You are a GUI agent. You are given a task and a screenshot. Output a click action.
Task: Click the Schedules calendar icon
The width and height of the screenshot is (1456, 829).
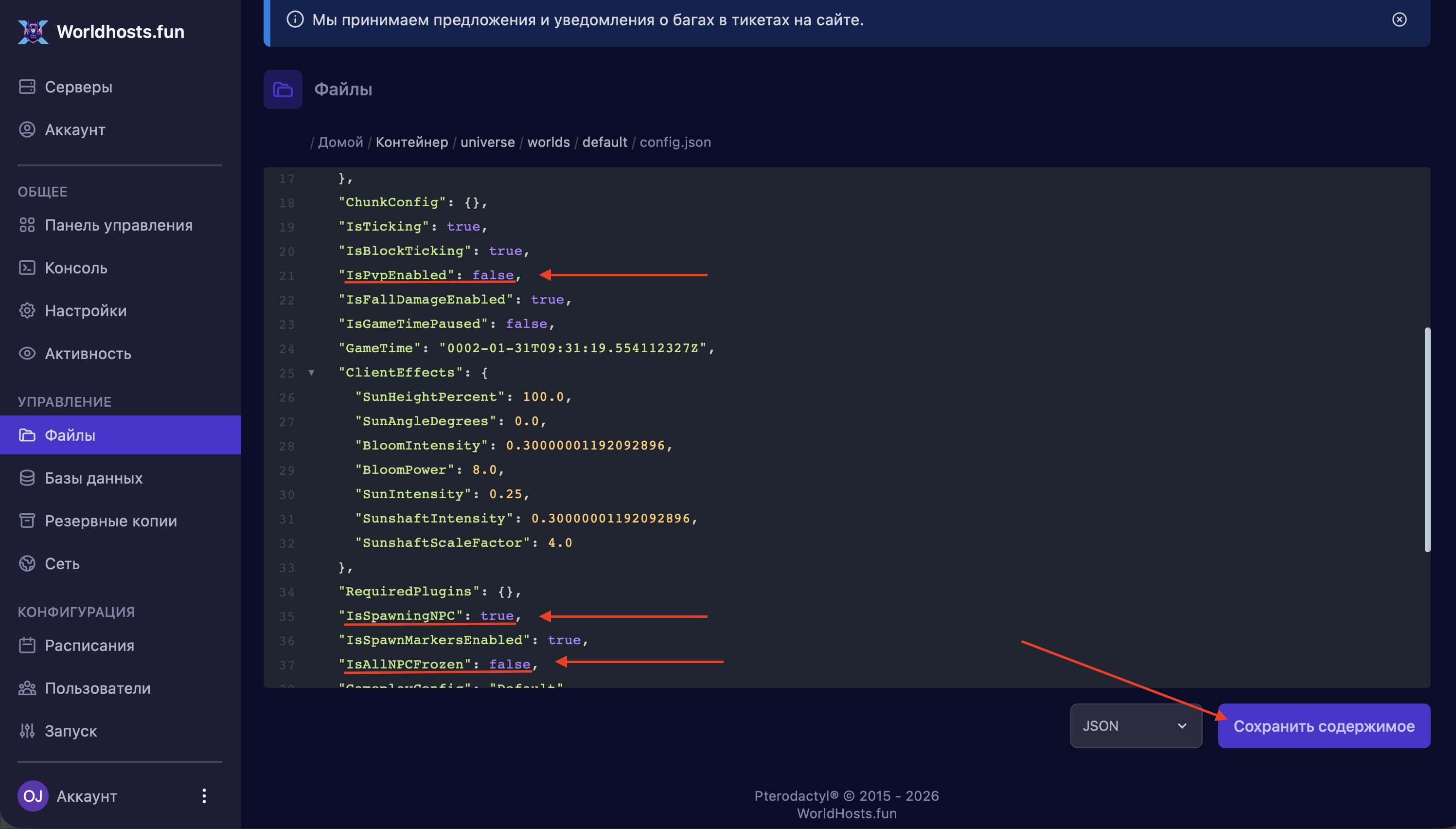(x=27, y=645)
